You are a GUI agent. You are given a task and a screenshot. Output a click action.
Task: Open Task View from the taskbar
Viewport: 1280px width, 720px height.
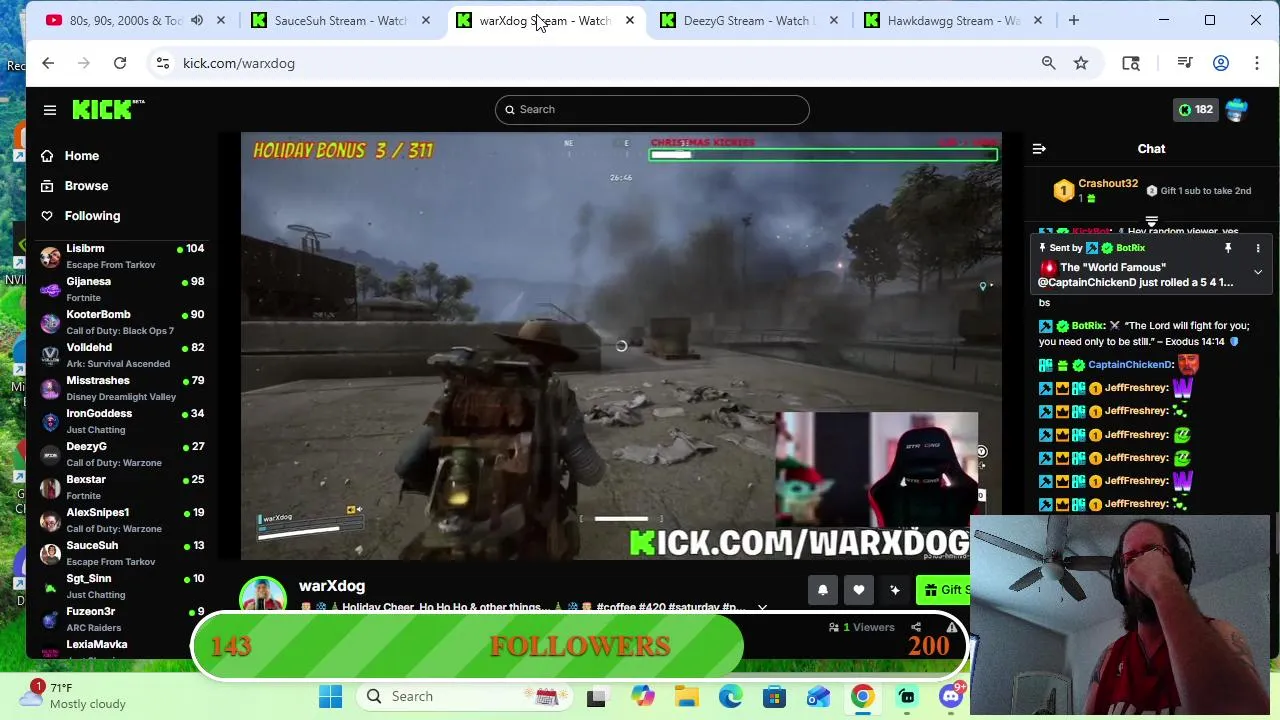[596, 697]
